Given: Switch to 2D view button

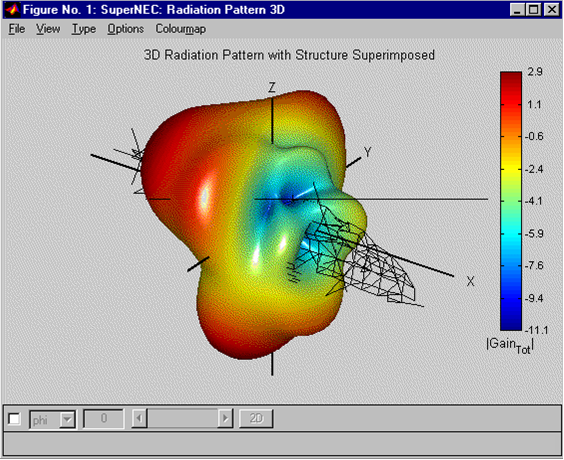Looking at the screenshot, I should pyautogui.click(x=256, y=419).
